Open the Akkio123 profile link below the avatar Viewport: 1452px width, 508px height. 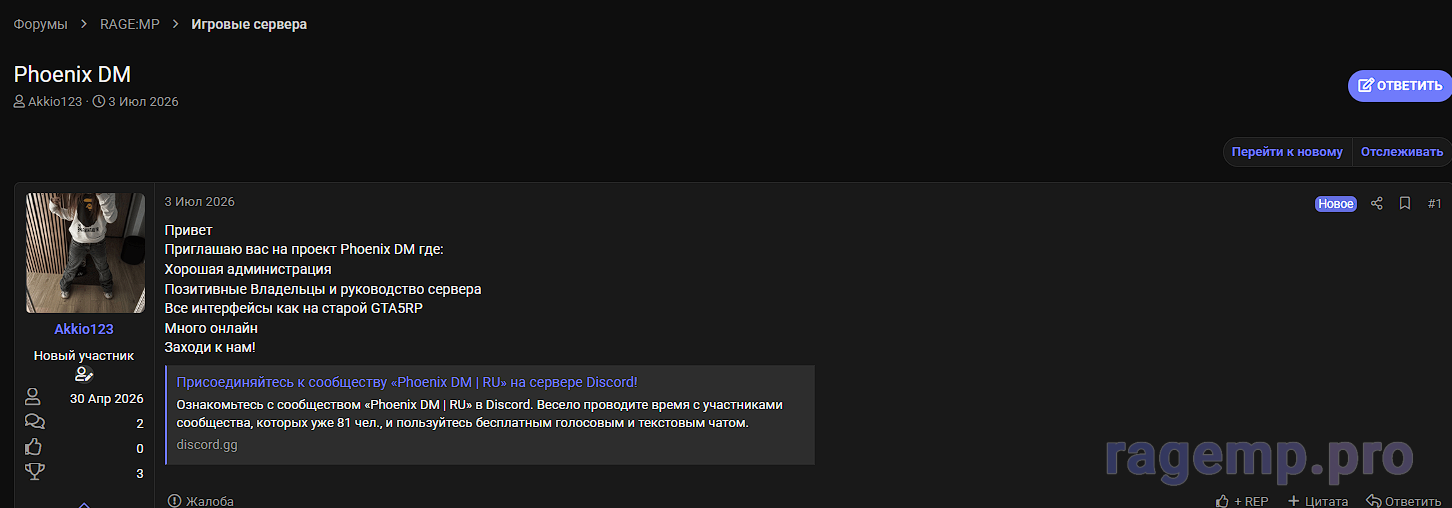click(x=84, y=329)
